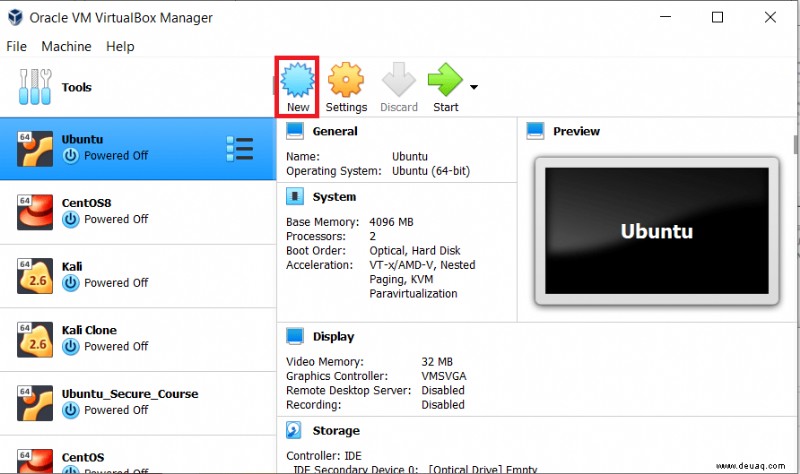Click the Display section screen icon
This screenshot has width=800, height=474.
coord(295,336)
